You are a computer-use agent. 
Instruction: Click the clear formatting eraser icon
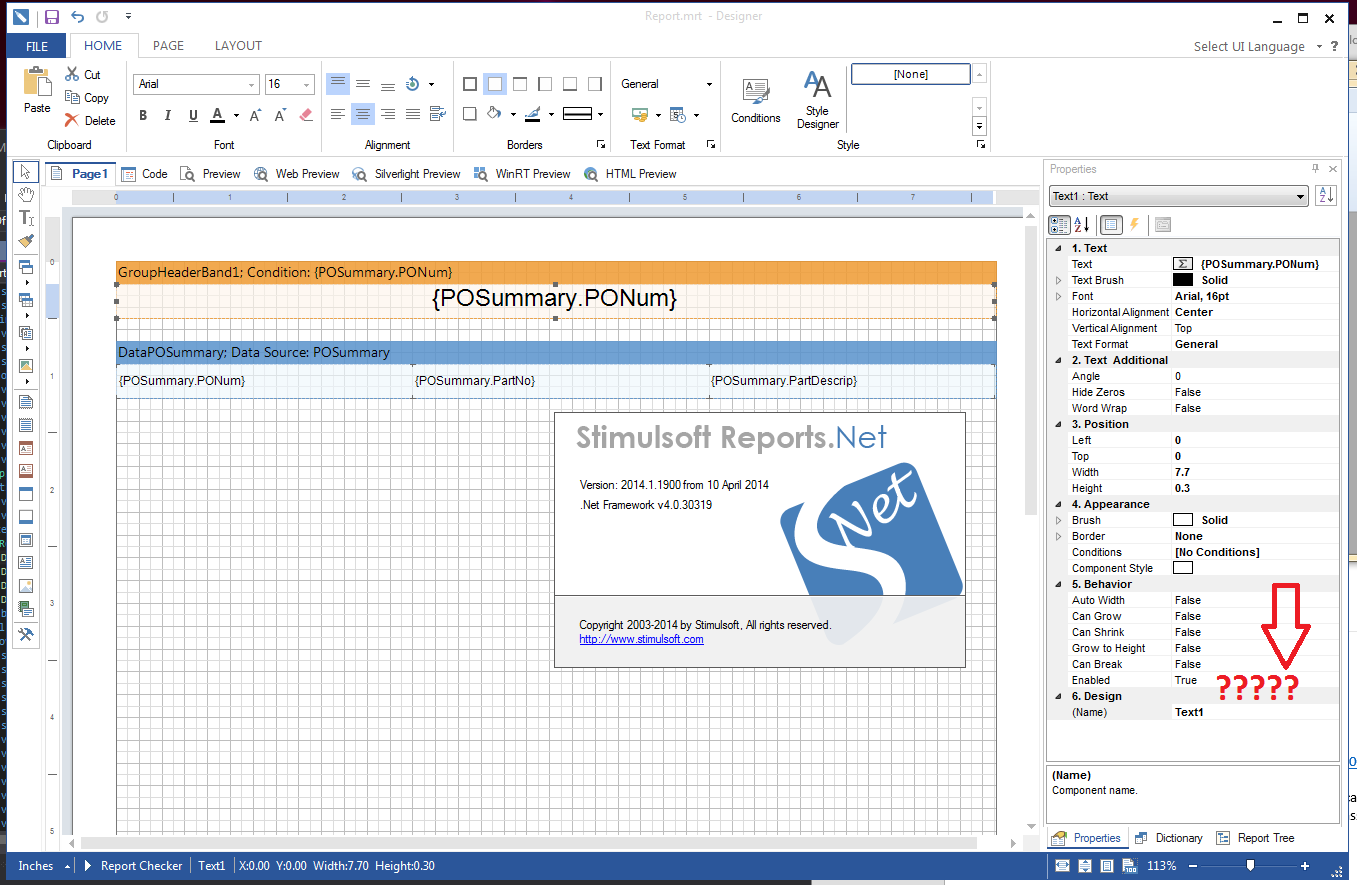click(x=306, y=115)
